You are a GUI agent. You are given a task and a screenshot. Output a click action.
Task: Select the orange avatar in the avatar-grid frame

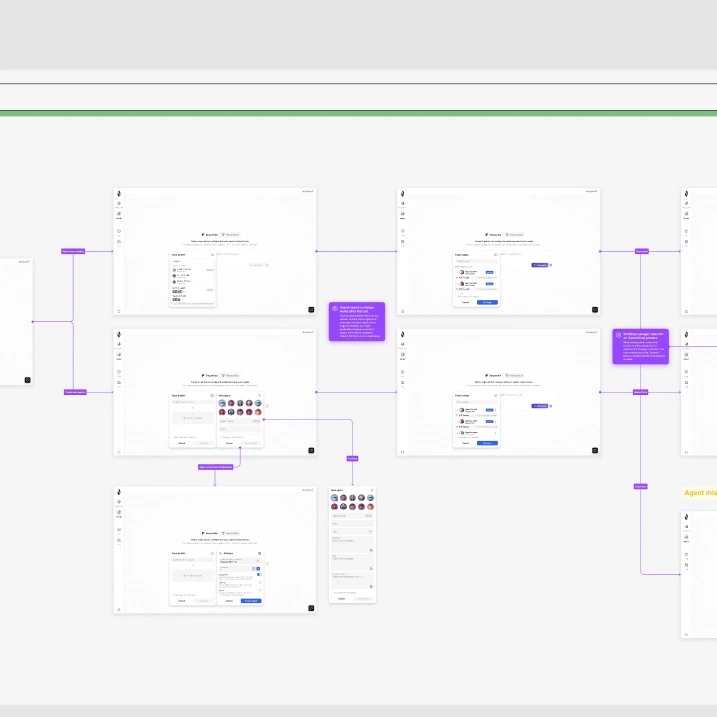tap(258, 412)
